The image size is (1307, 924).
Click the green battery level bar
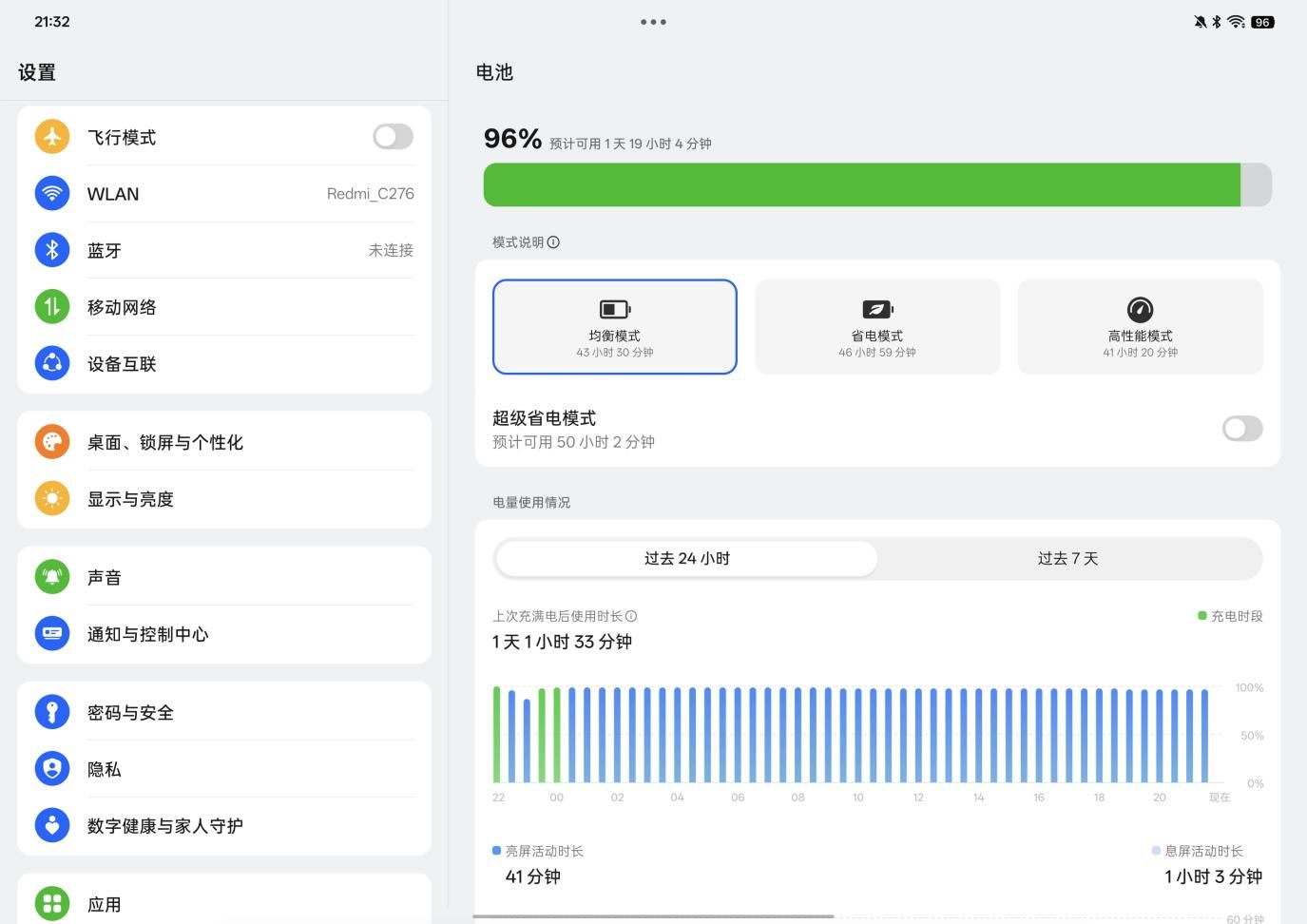coord(861,185)
